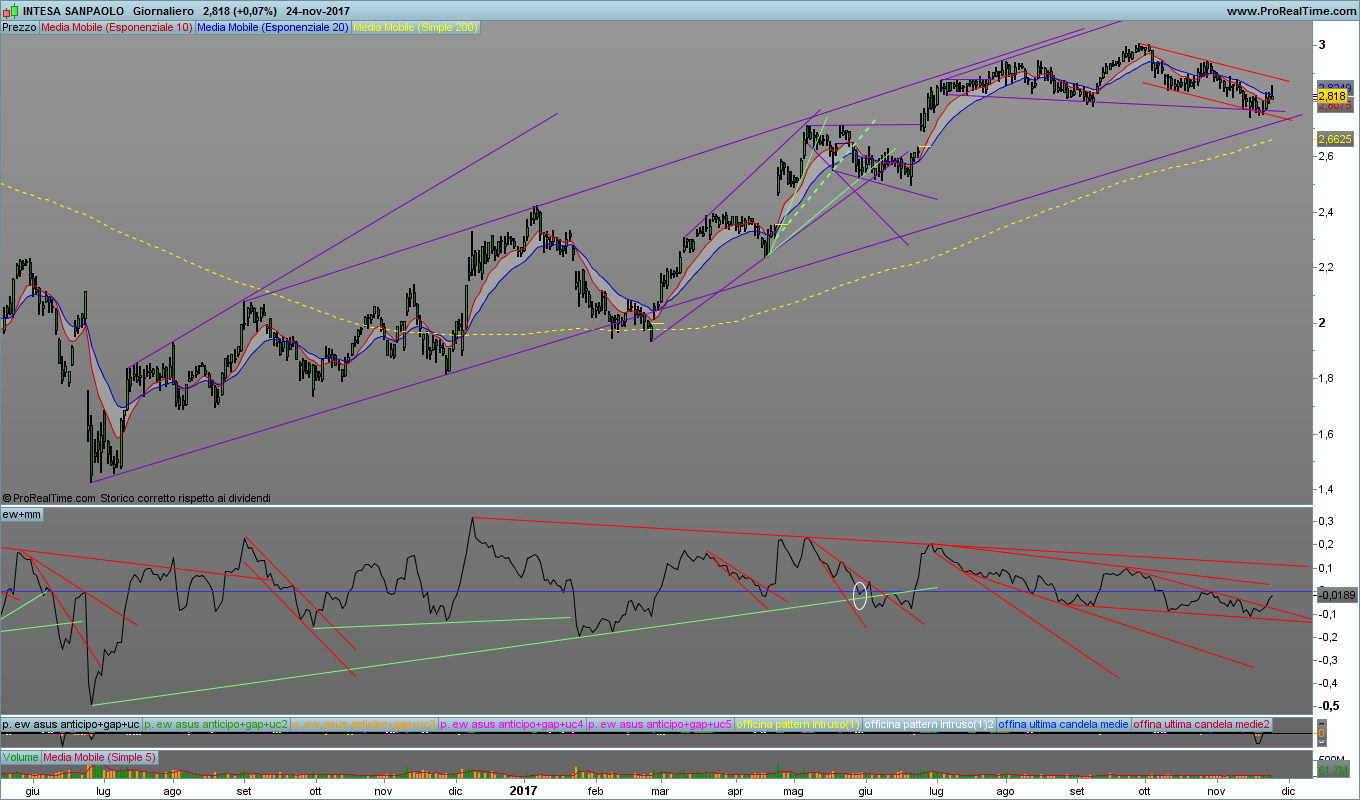Select the 'ew+mm' indicator panel label

click(22, 514)
